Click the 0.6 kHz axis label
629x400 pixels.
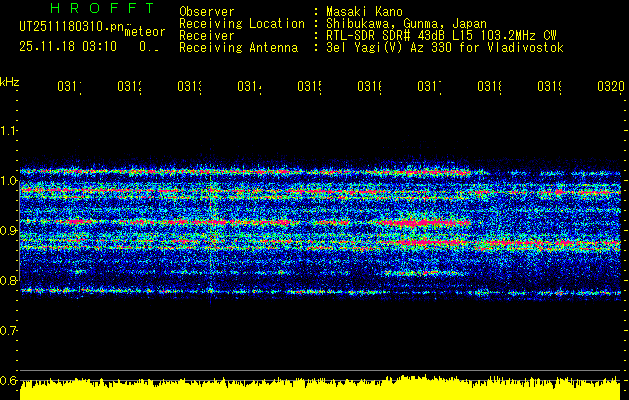click(8, 380)
